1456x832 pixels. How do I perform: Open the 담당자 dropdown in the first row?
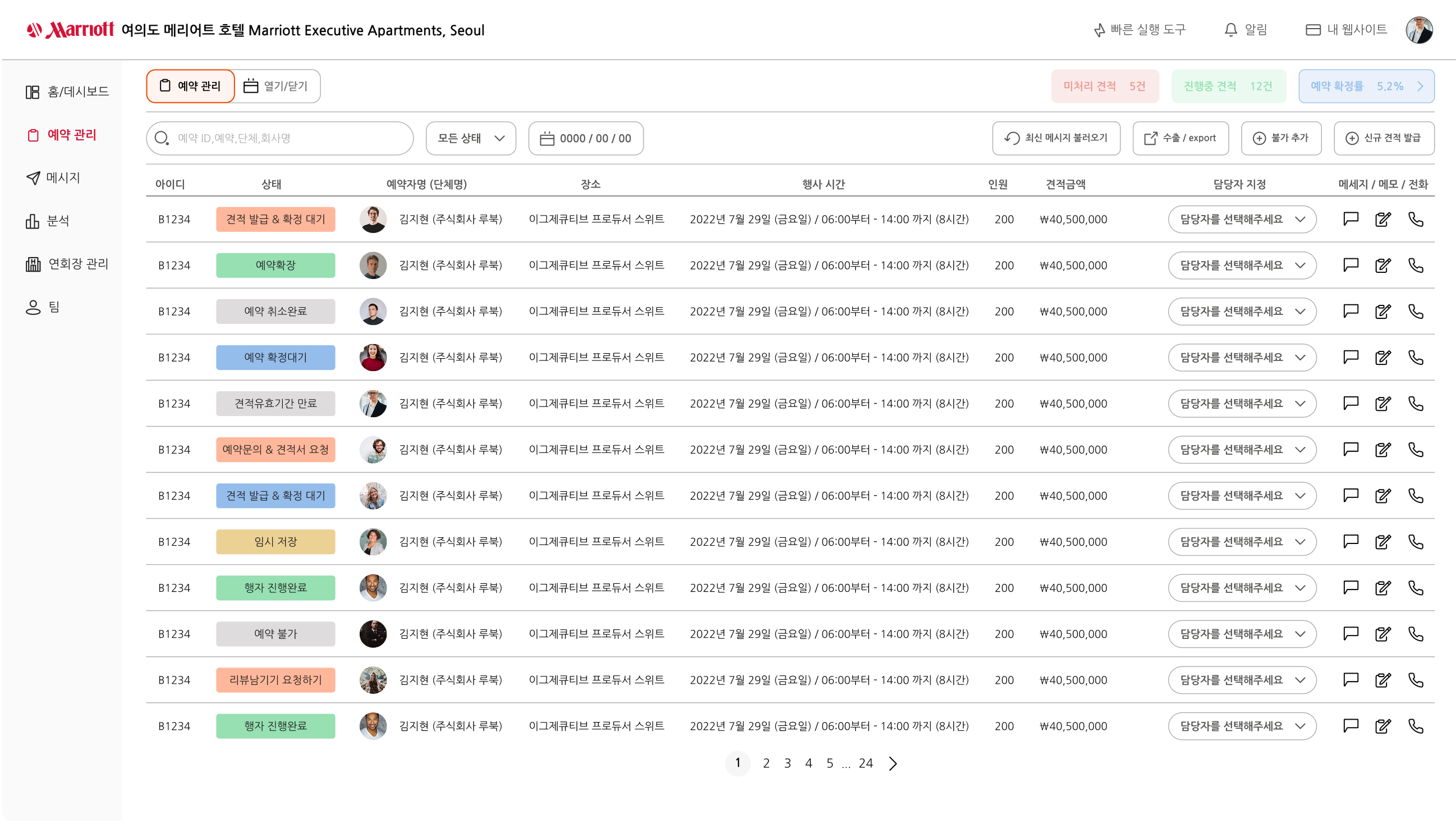[1242, 220]
